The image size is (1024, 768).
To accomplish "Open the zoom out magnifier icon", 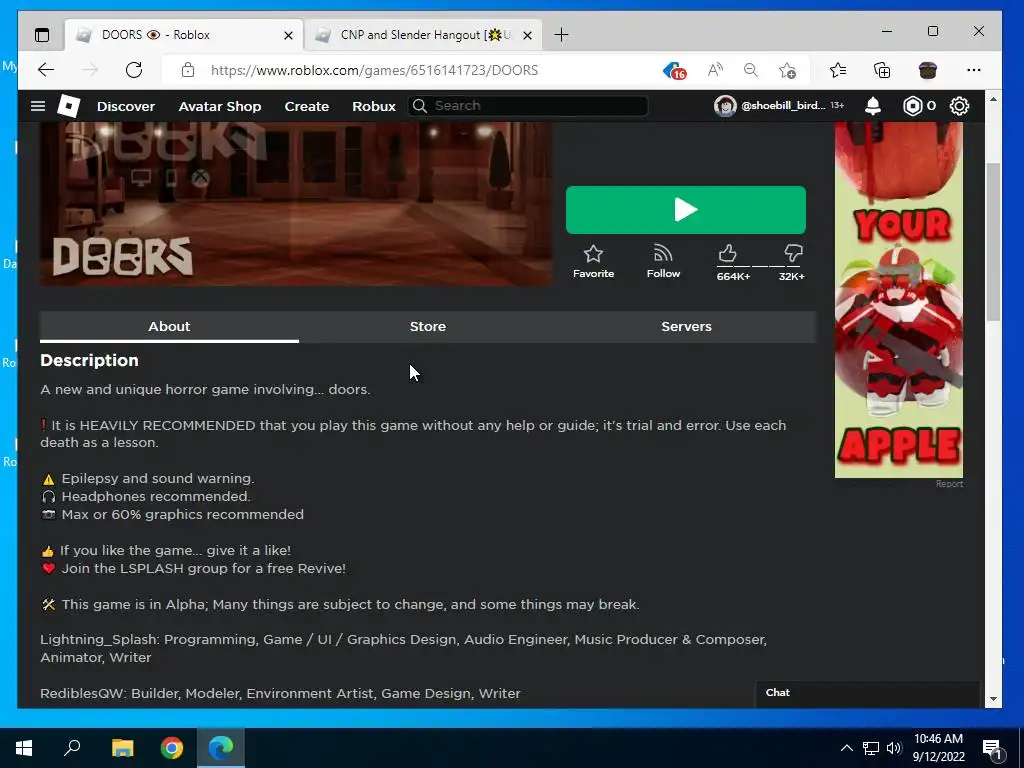I will 750,70.
